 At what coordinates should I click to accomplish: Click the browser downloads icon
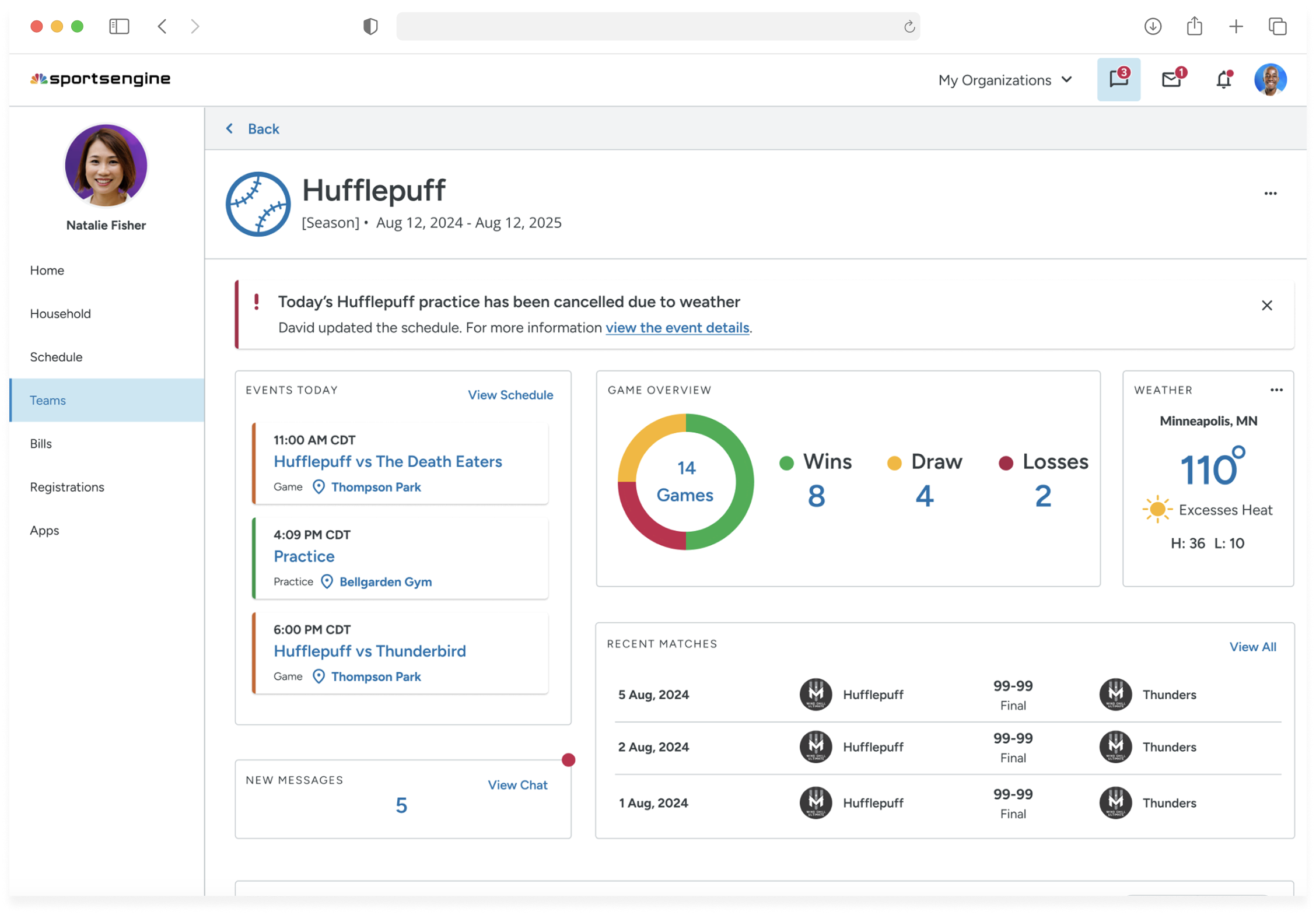[x=1153, y=26]
